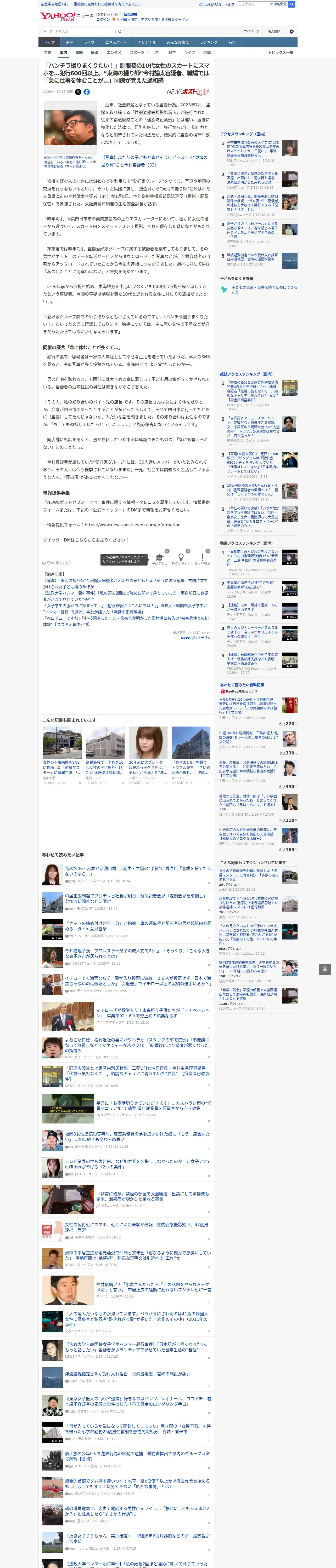Open マイページ link
Image resolution: width=336 pixels, height=1568 pixels.
pos(252,32)
